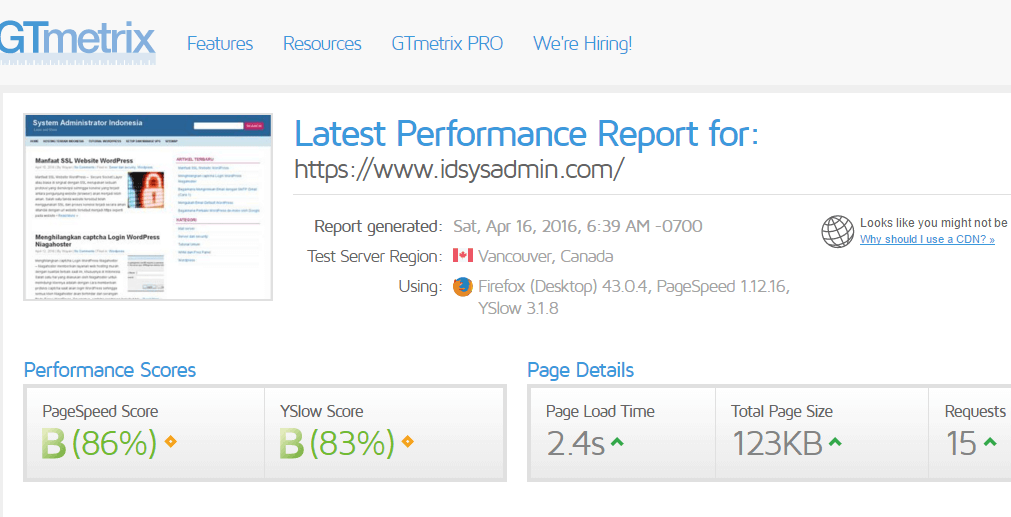Click the 'Total Page Size' label
This screenshot has width=1011, height=517.
(x=781, y=411)
